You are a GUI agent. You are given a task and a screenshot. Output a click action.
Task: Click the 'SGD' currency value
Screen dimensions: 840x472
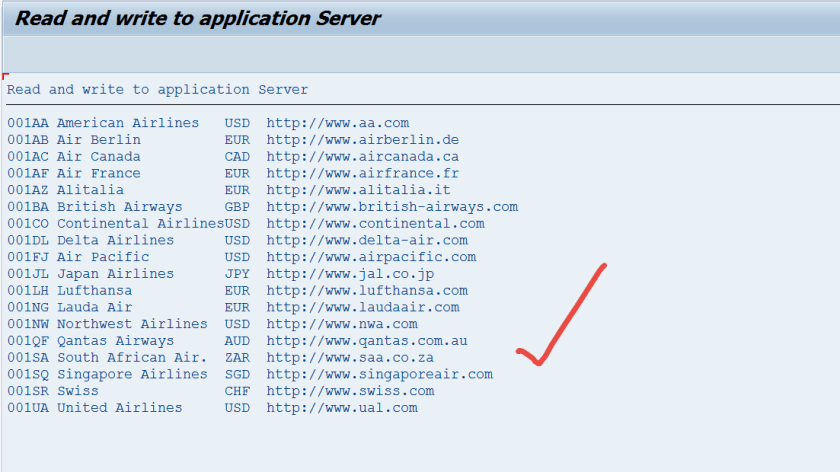pyautogui.click(x=237, y=374)
